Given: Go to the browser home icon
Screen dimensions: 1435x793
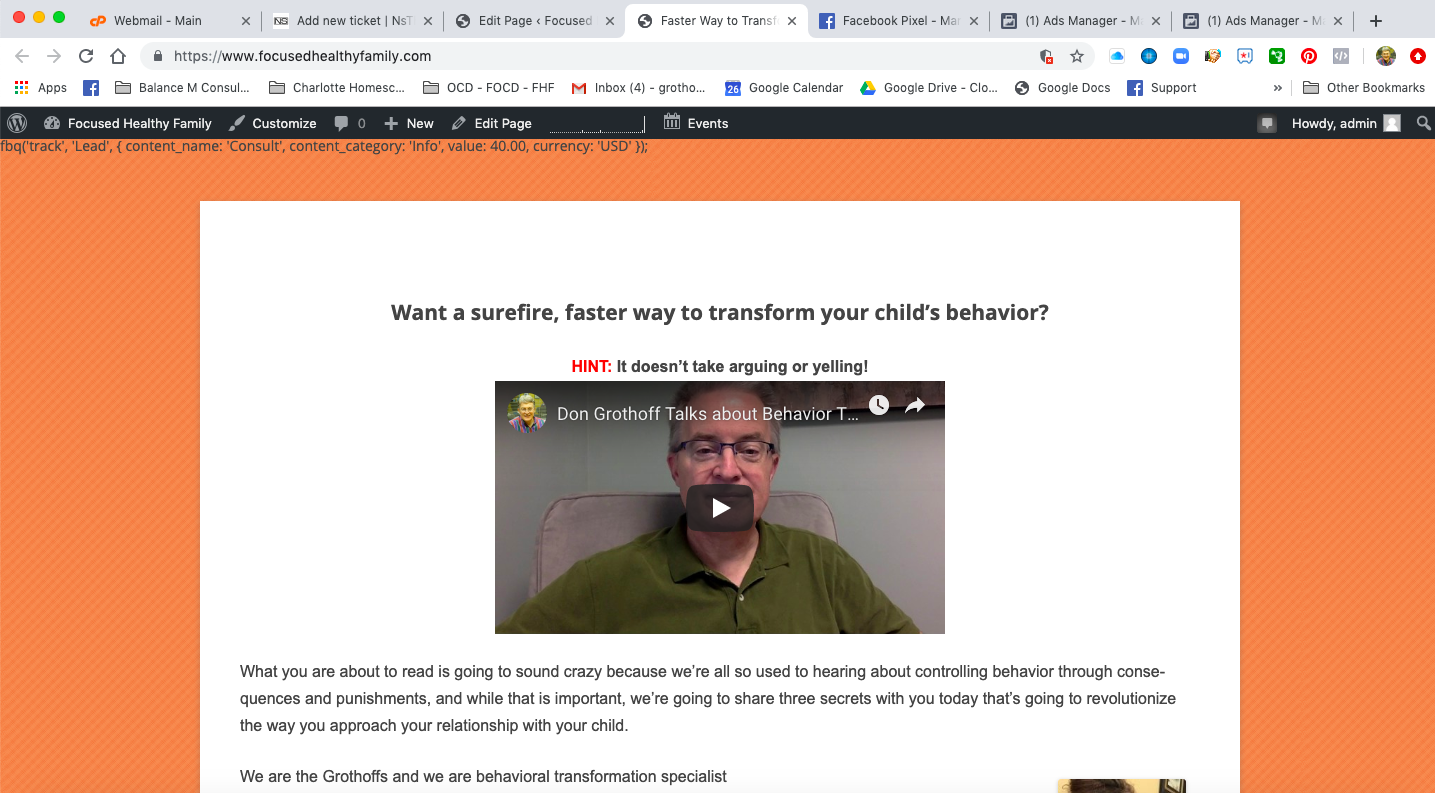Looking at the screenshot, I should click(118, 57).
